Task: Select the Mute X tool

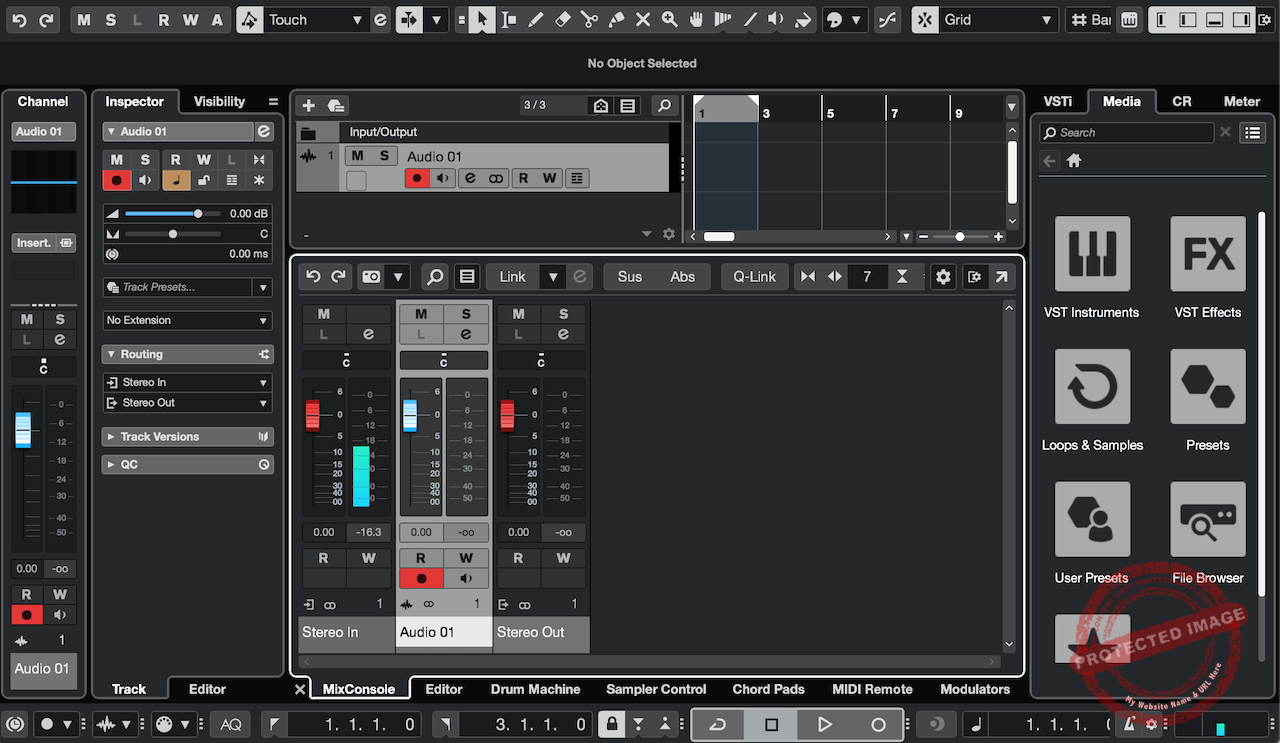Action: [x=643, y=20]
